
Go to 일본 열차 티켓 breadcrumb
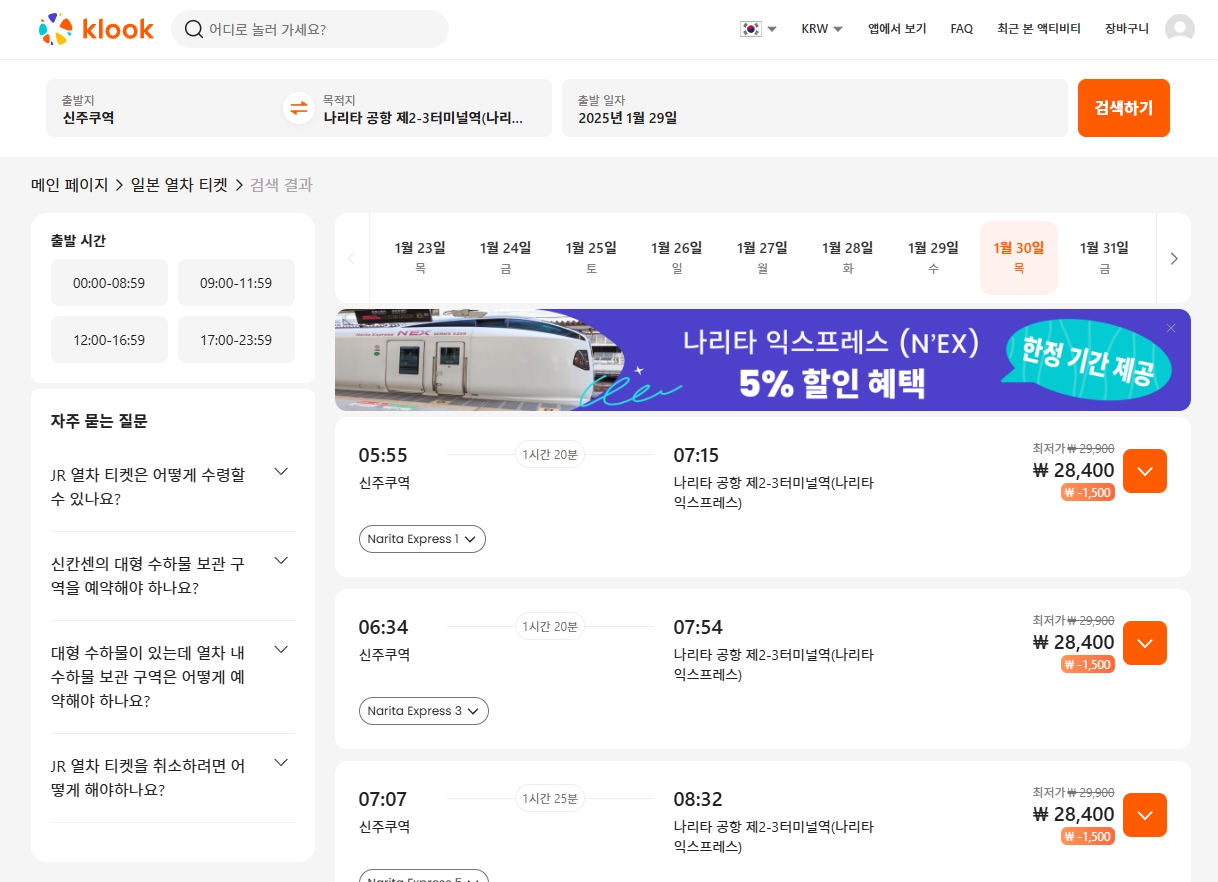(179, 185)
